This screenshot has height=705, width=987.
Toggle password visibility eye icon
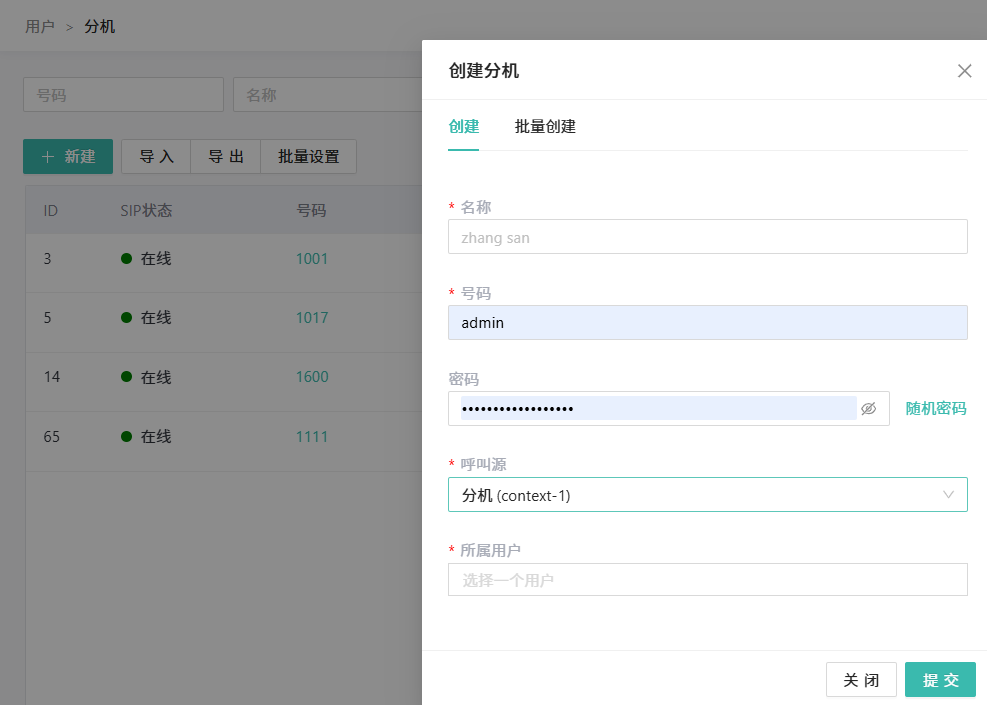(x=868, y=408)
